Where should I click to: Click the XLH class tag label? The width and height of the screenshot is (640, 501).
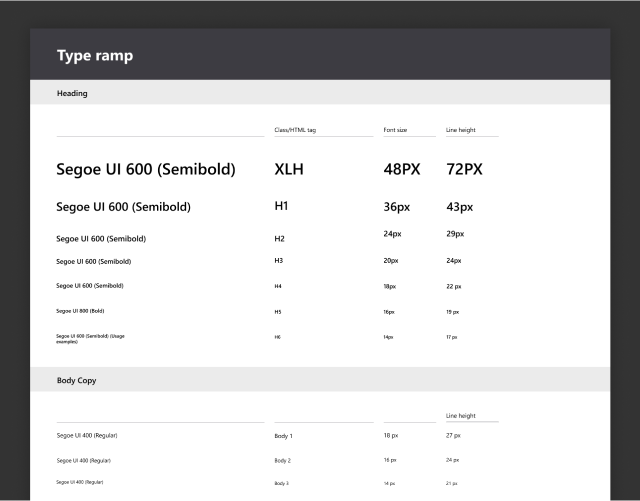pos(288,170)
